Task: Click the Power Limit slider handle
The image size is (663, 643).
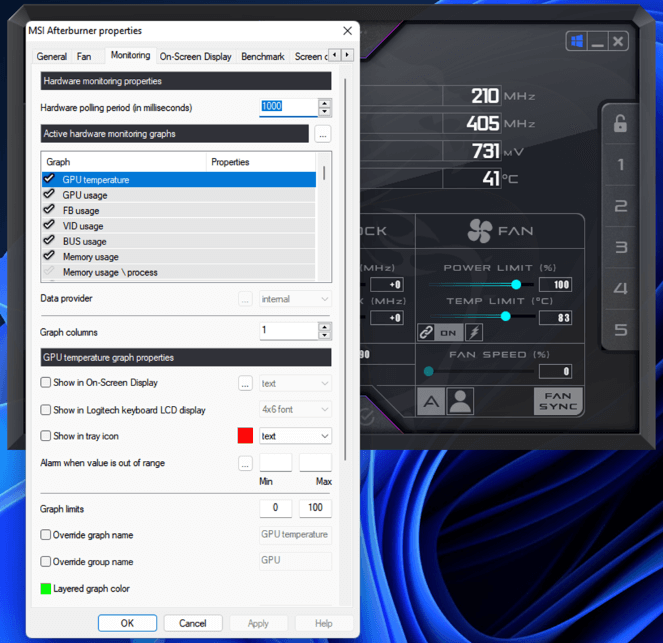Action: tap(516, 285)
